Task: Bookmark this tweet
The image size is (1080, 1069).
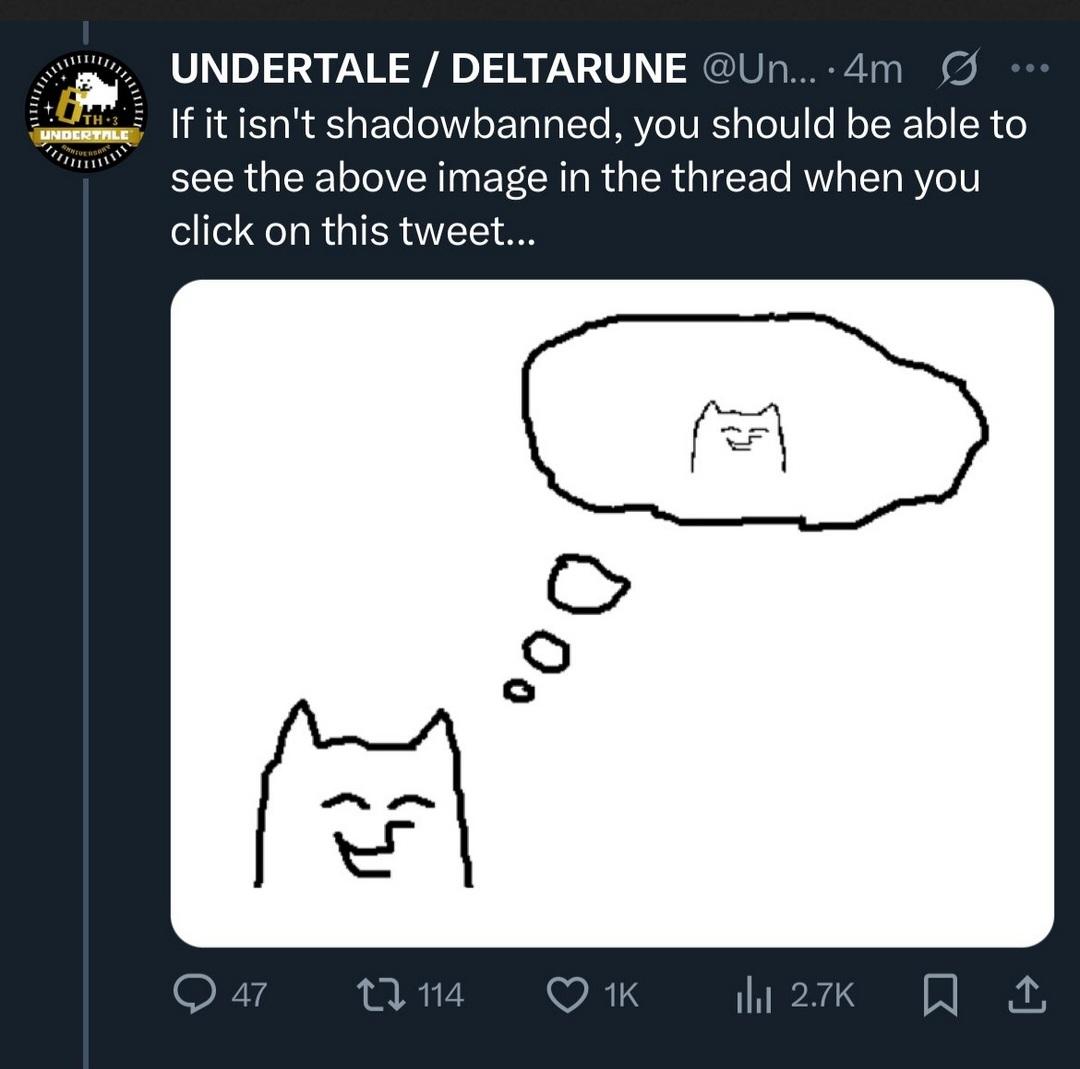Action: point(939,995)
